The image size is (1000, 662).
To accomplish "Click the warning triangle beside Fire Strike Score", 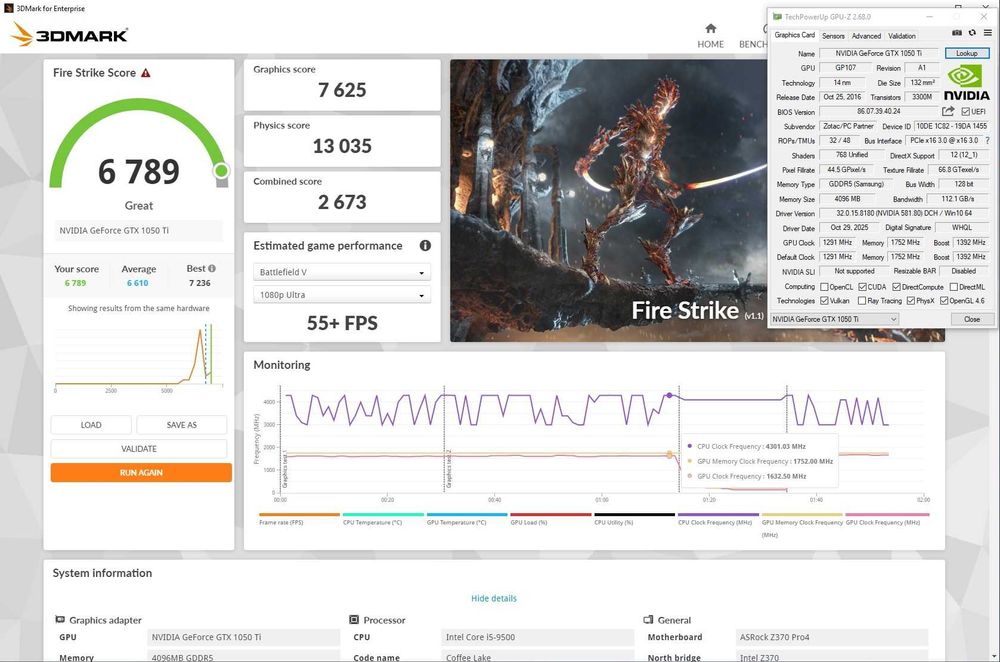I will click(145, 73).
